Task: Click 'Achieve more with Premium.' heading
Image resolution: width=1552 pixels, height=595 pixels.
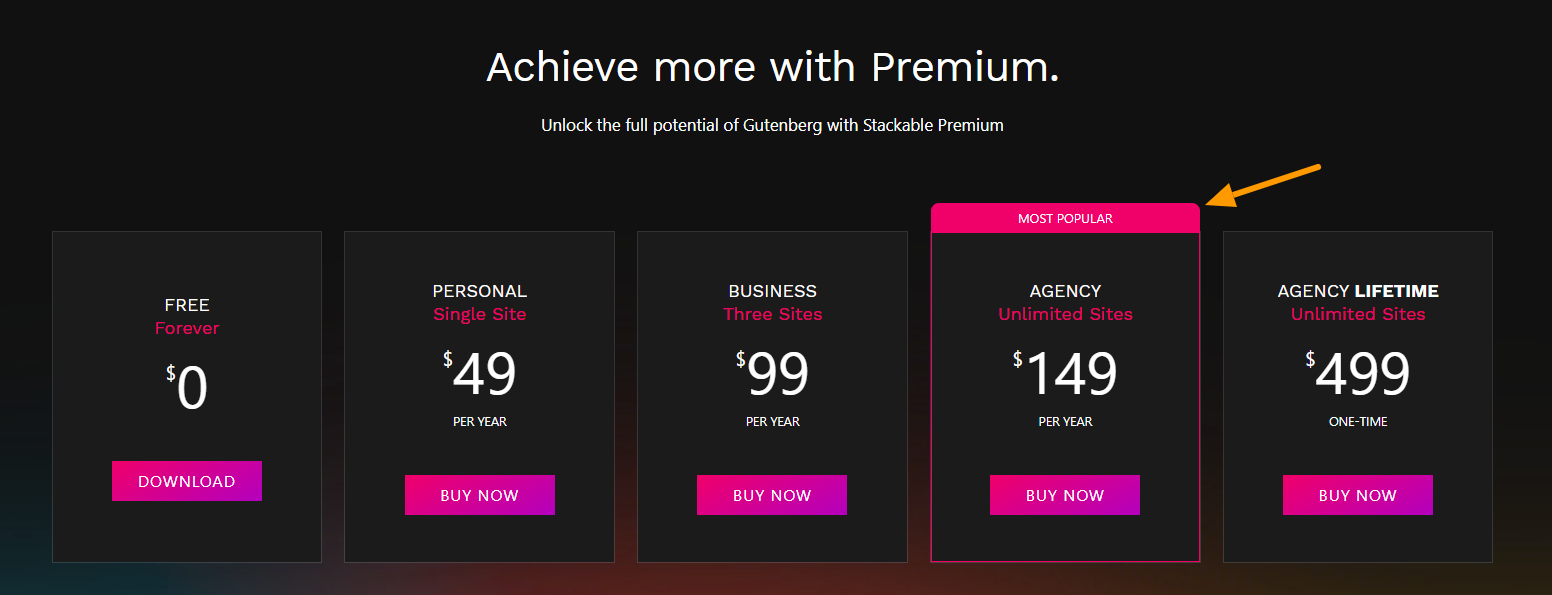Action: pyautogui.click(x=772, y=67)
